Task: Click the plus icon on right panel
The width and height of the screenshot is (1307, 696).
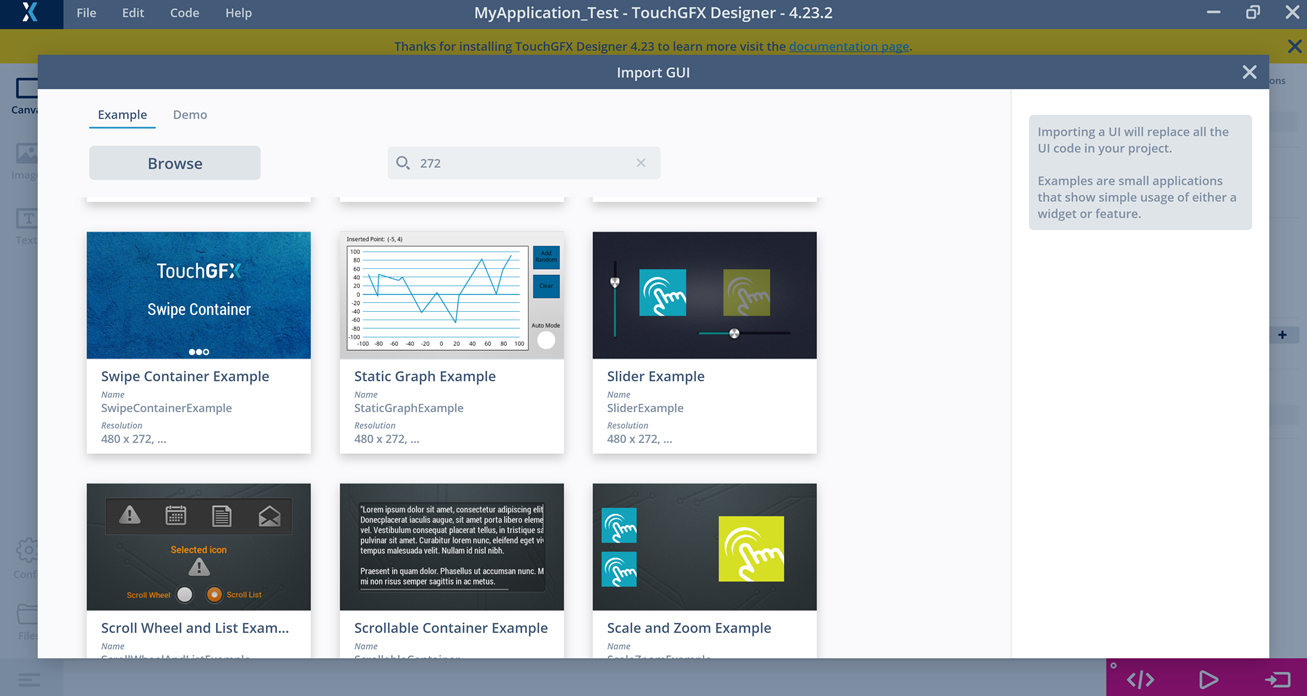Action: point(1282,335)
